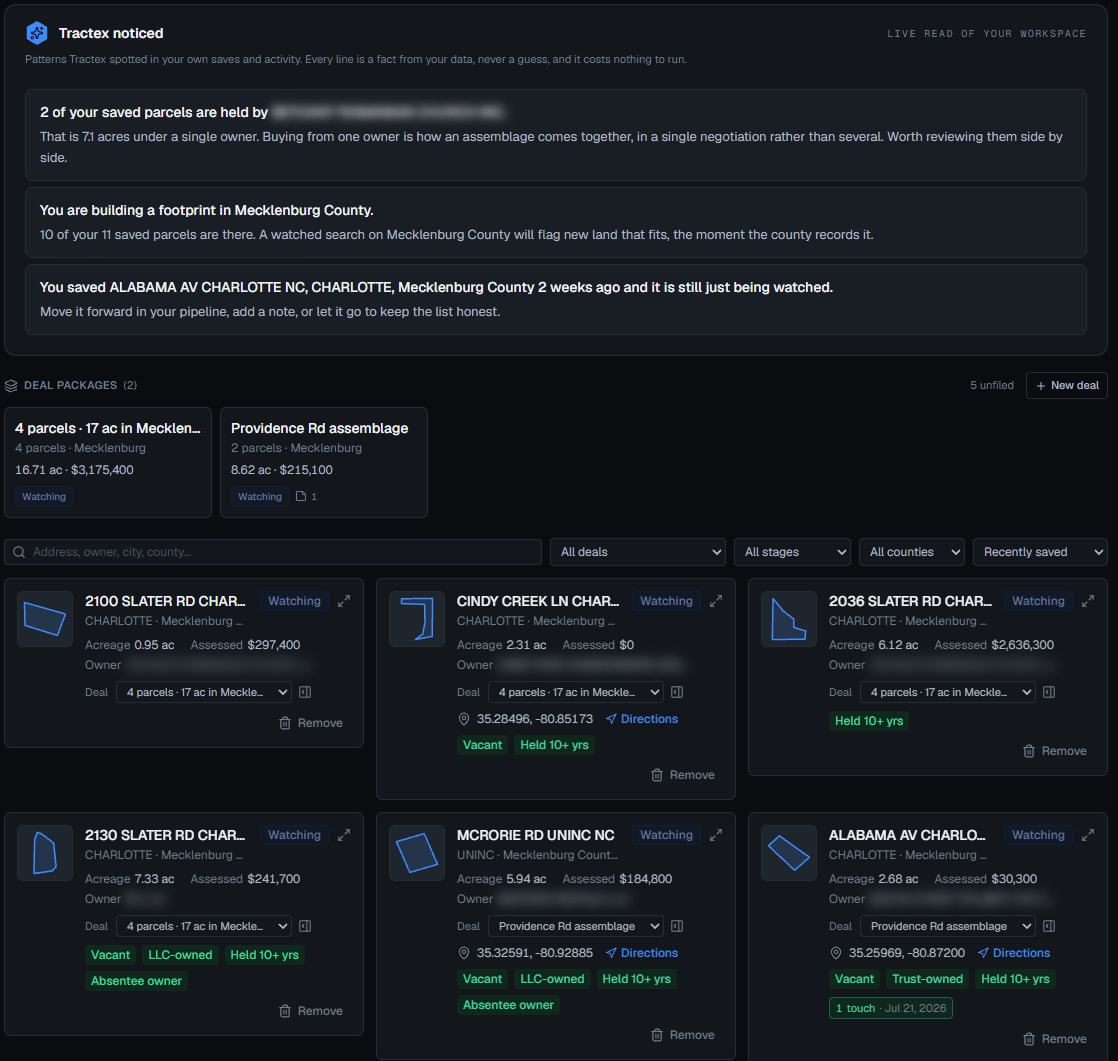The image size is (1118, 1061).
Task: Remove the MCRORIE RD parcel
Action: coord(683,1035)
